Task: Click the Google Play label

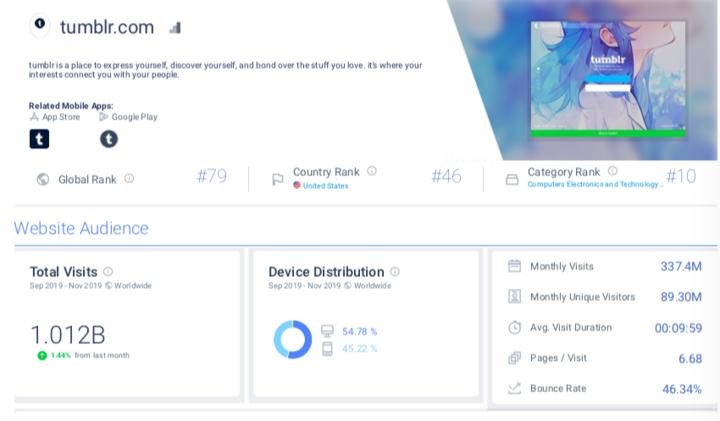Action: pyautogui.click(x=135, y=117)
